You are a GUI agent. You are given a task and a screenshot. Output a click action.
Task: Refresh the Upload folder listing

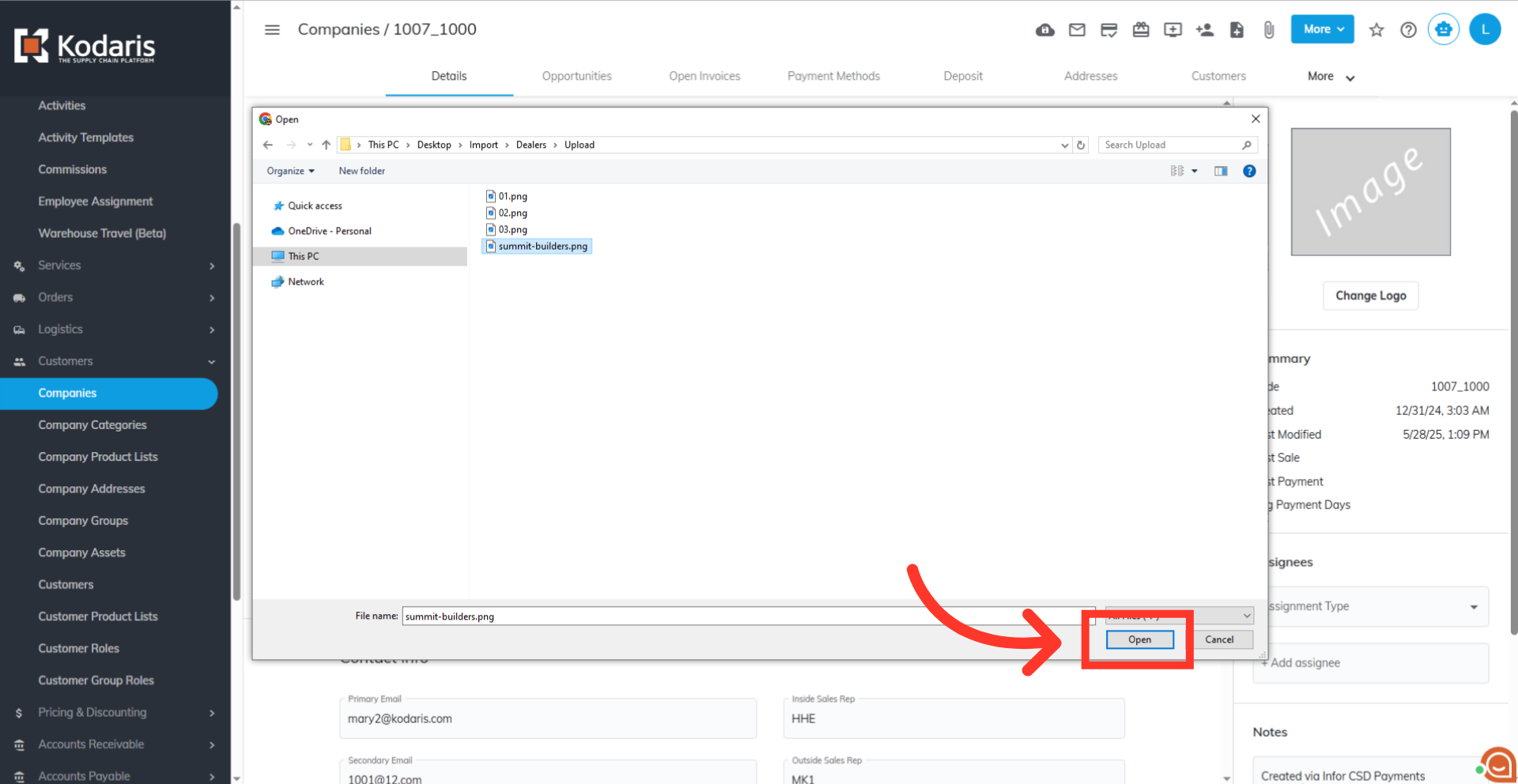1081,145
